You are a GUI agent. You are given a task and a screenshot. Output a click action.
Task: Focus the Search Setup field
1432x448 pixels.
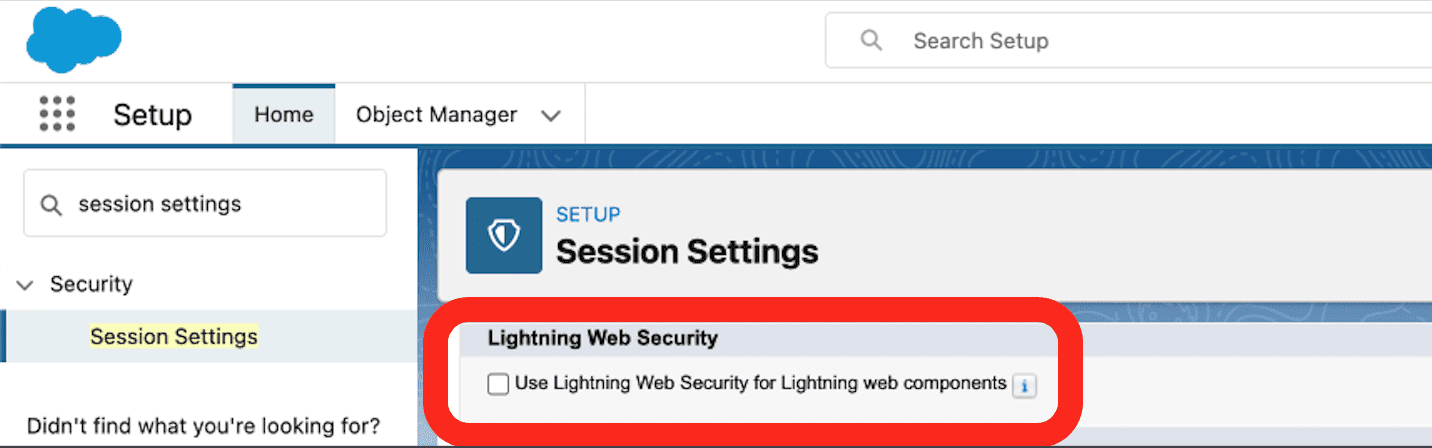[x=1100, y=41]
